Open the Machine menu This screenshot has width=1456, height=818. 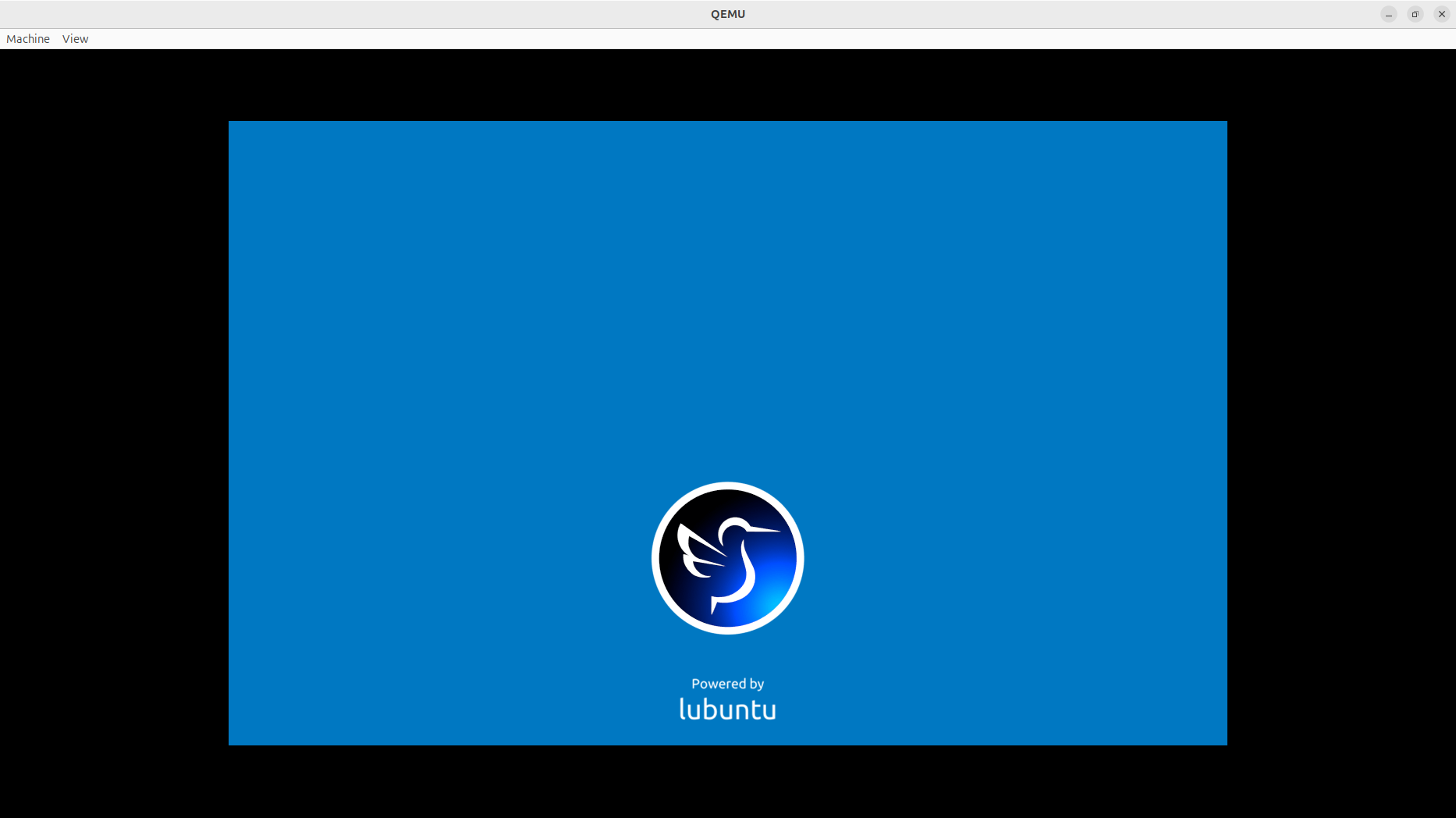[x=28, y=39]
